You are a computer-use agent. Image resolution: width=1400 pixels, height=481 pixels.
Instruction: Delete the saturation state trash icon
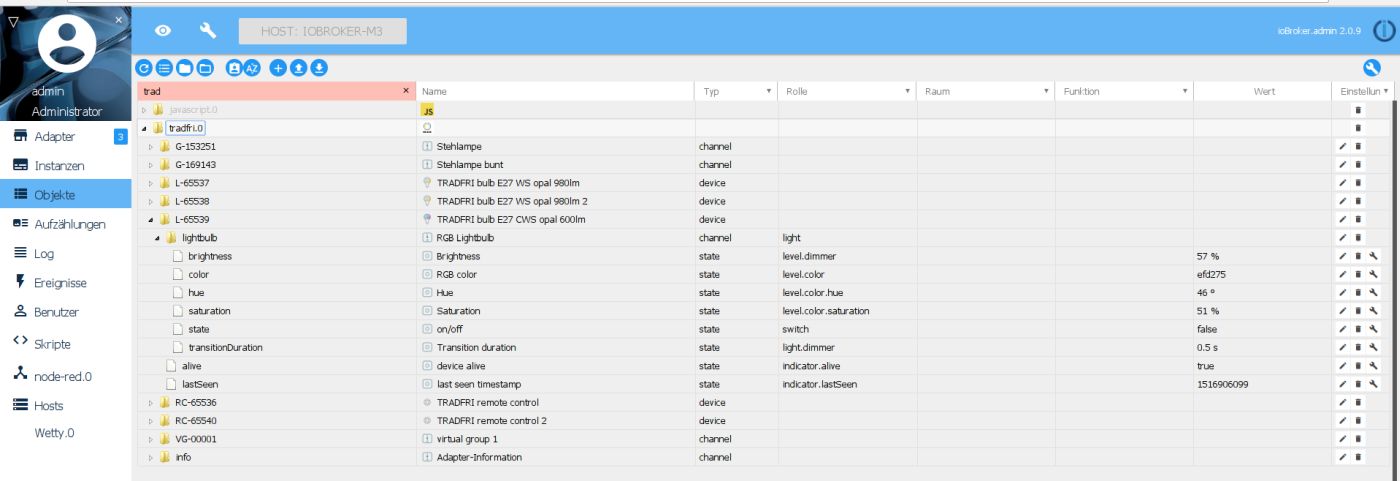1358,311
